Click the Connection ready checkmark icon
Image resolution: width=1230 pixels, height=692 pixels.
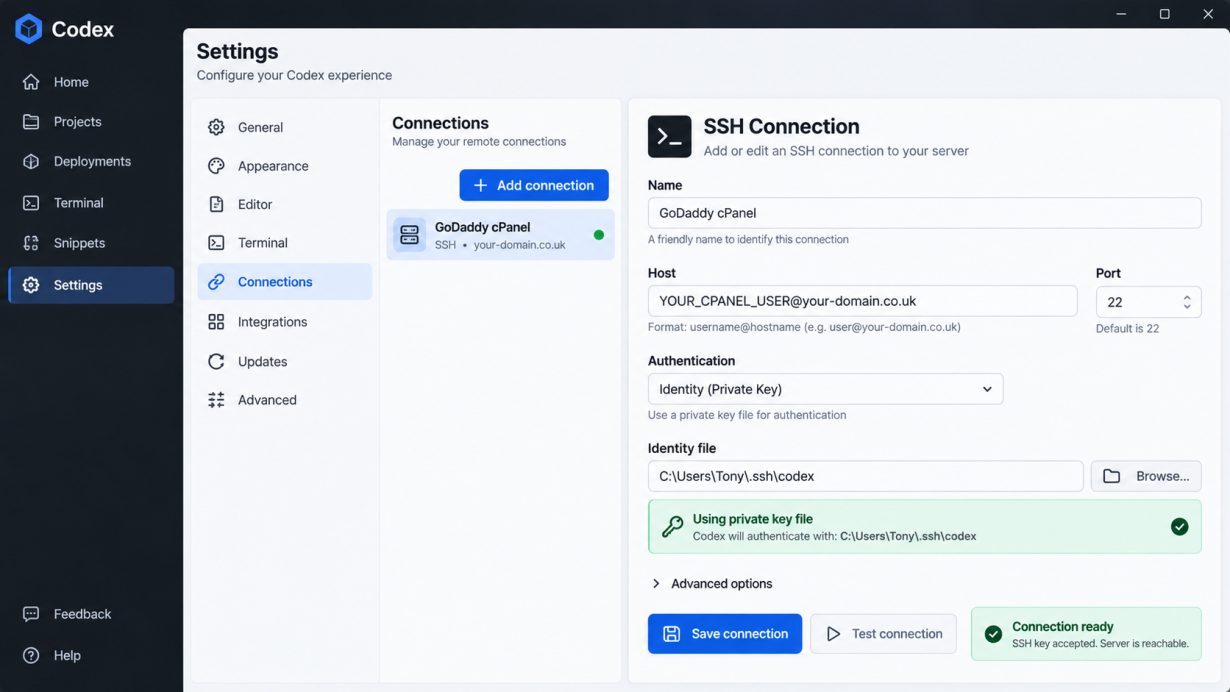(x=993, y=634)
